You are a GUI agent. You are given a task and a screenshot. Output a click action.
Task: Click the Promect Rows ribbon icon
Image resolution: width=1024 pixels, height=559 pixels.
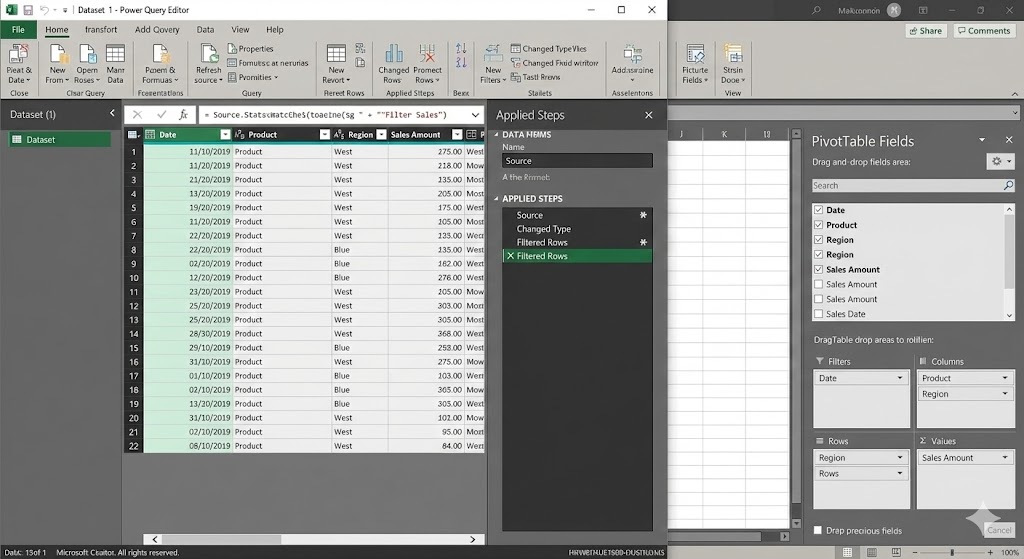point(427,57)
